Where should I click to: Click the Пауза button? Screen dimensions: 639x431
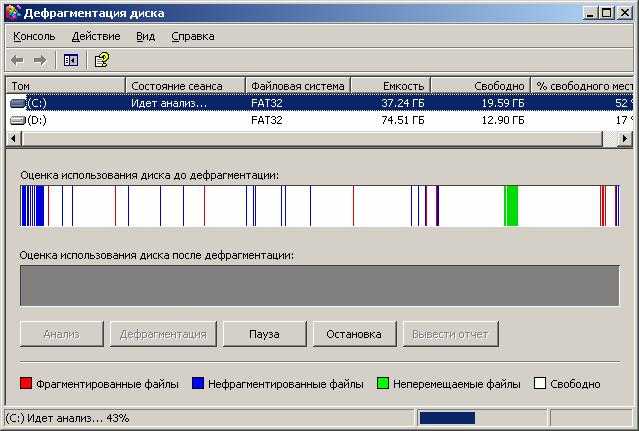(264, 334)
